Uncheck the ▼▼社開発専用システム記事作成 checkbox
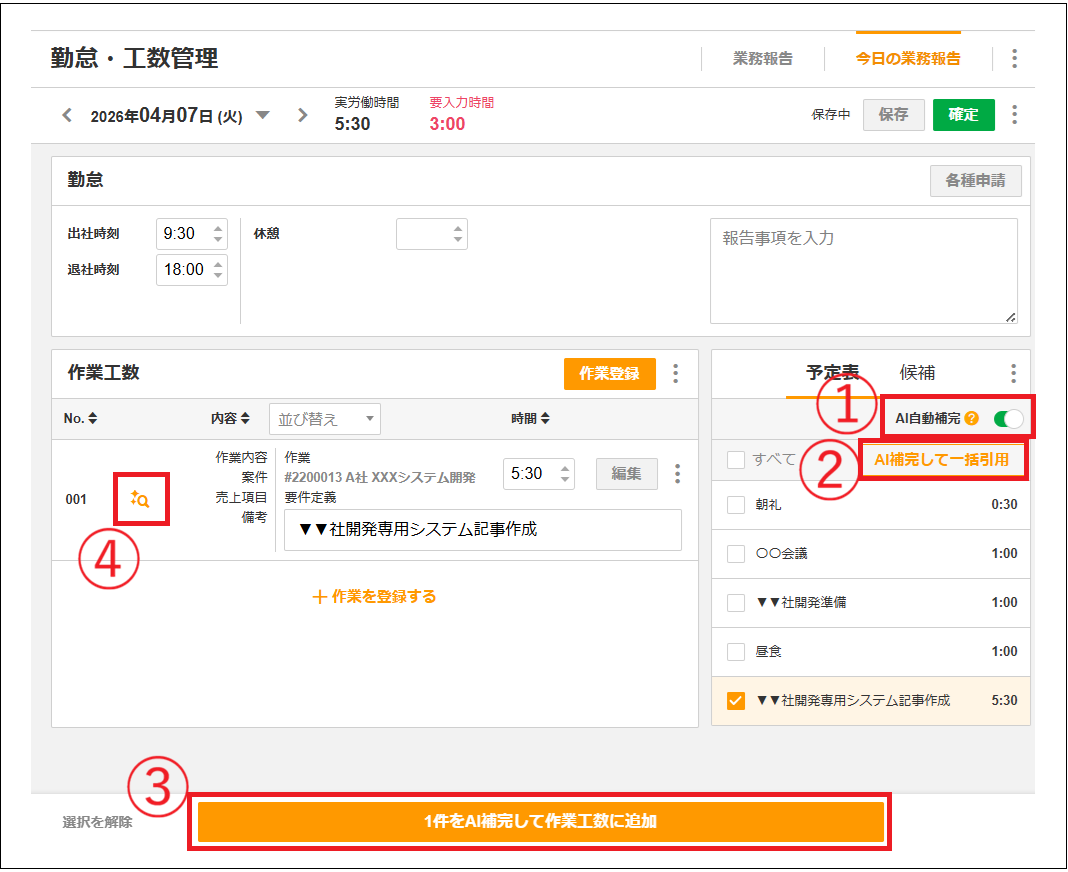1068x872 pixels. [736, 701]
